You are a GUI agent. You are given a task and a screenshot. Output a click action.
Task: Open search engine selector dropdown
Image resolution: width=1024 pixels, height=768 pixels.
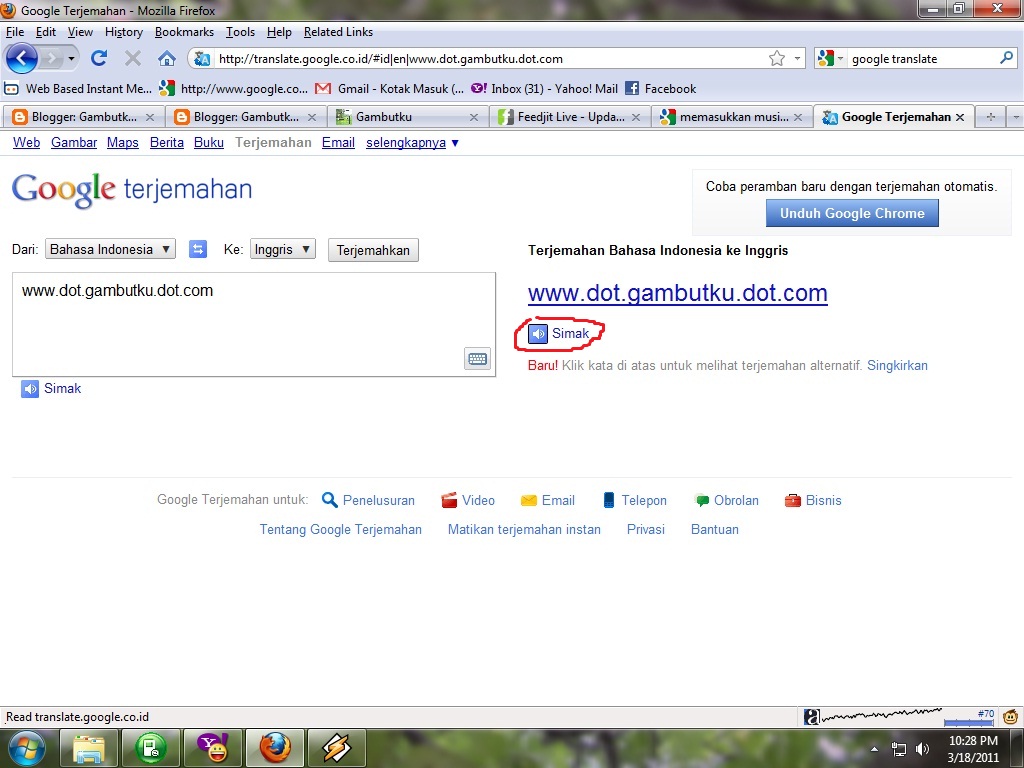click(840, 59)
